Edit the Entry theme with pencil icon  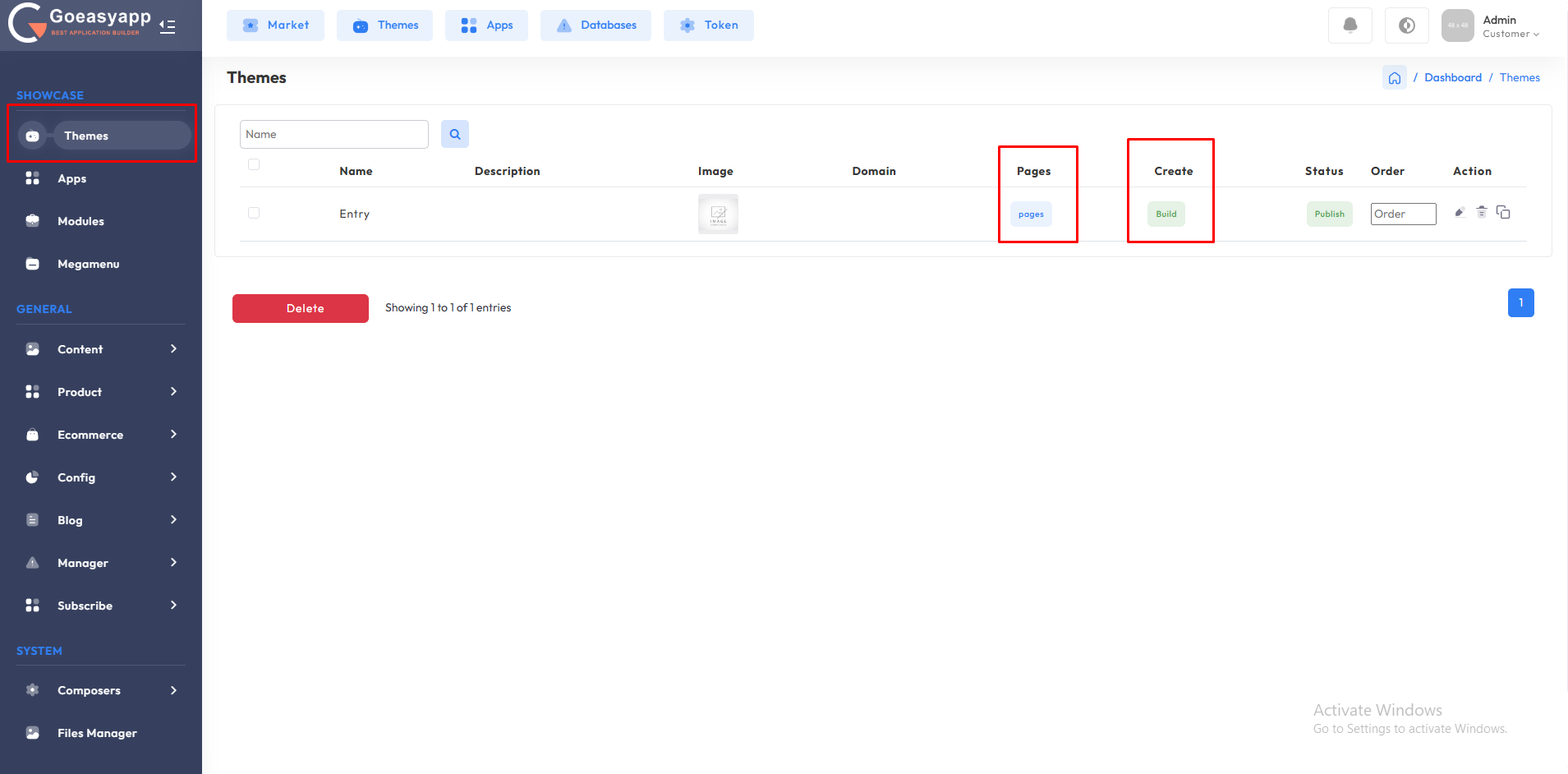[x=1460, y=212]
